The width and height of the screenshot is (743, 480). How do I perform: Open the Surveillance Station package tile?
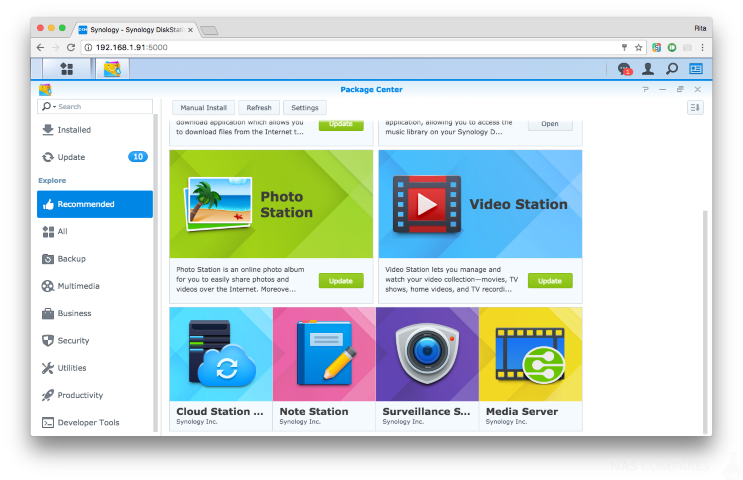tap(427, 369)
